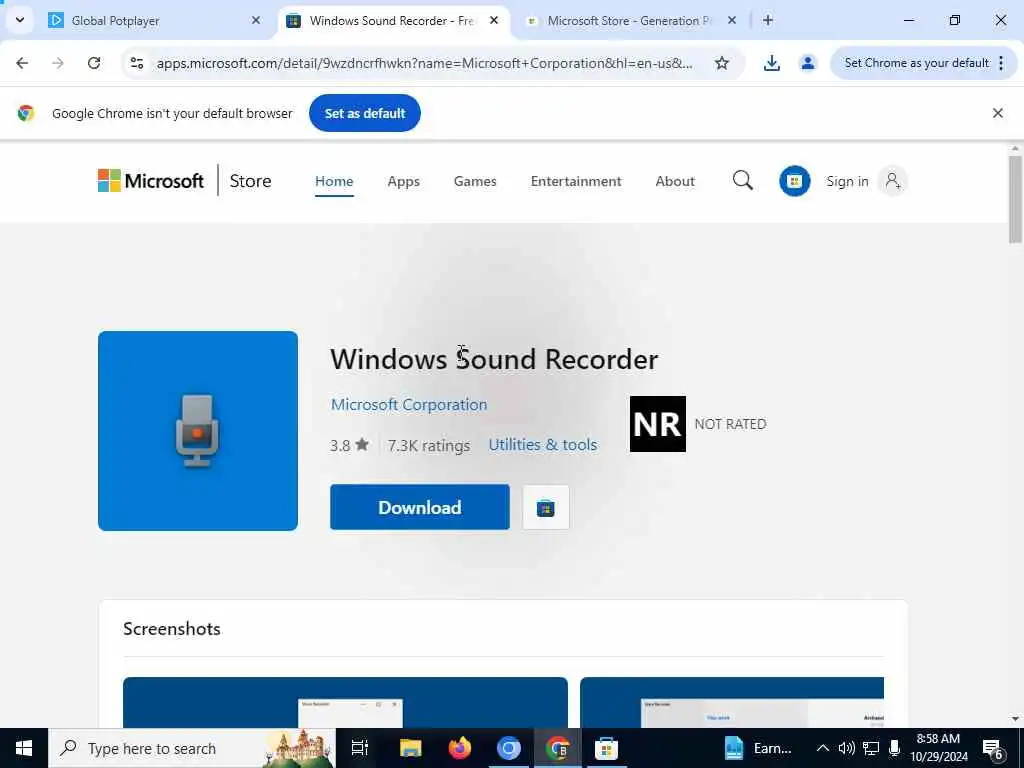The image size is (1024, 768).
Task: Click the NR not rated badge
Action: (x=658, y=424)
